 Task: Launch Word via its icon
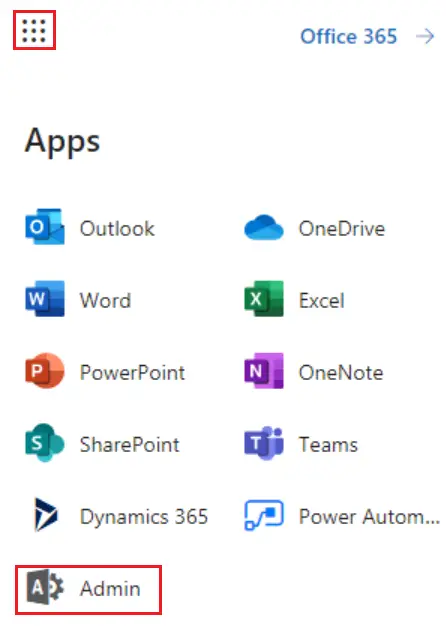click(45, 299)
